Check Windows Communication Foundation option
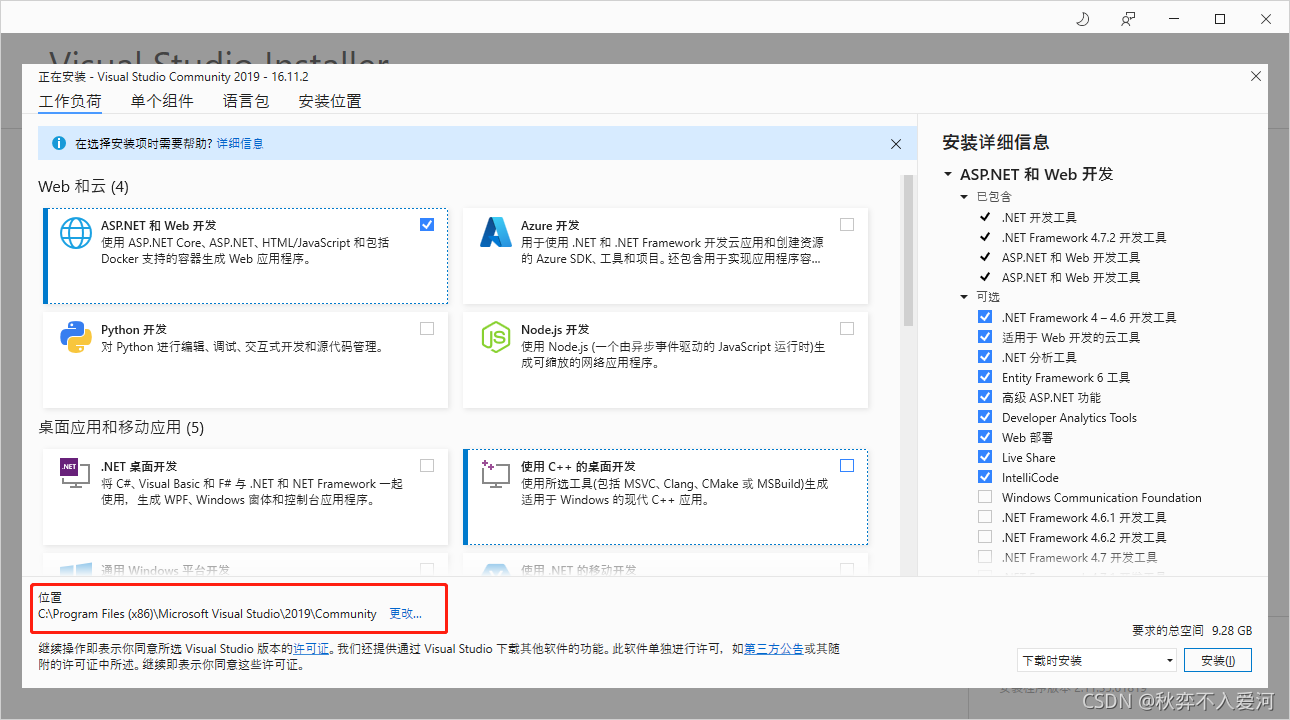Screen dimensions: 1290x720 985,497
